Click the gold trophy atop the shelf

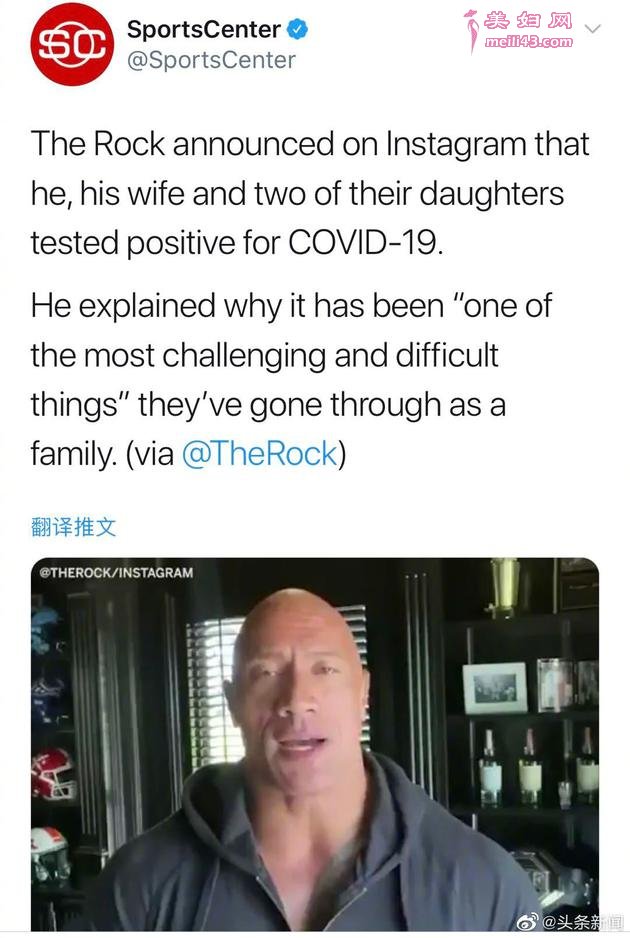click(x=504, y=586)
